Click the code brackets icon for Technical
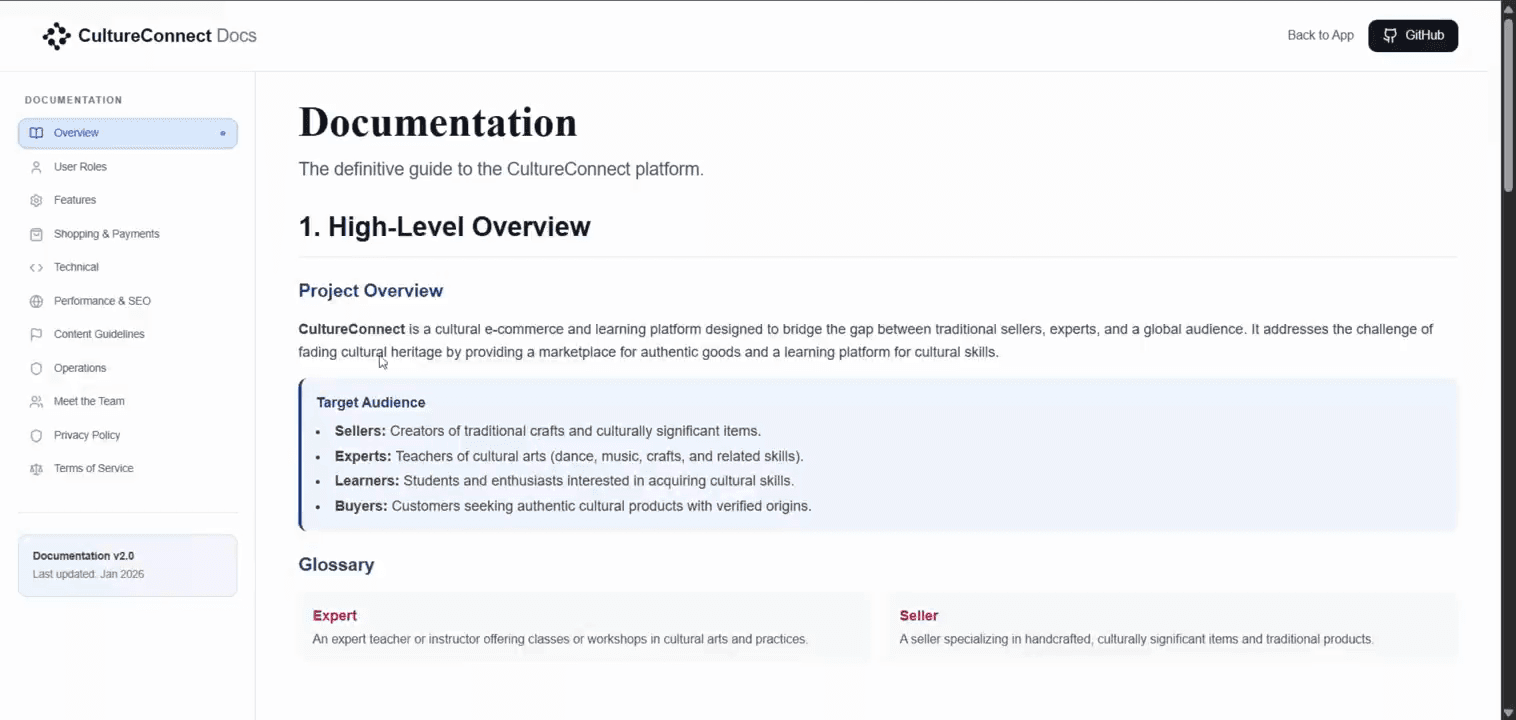 point(36,267)
